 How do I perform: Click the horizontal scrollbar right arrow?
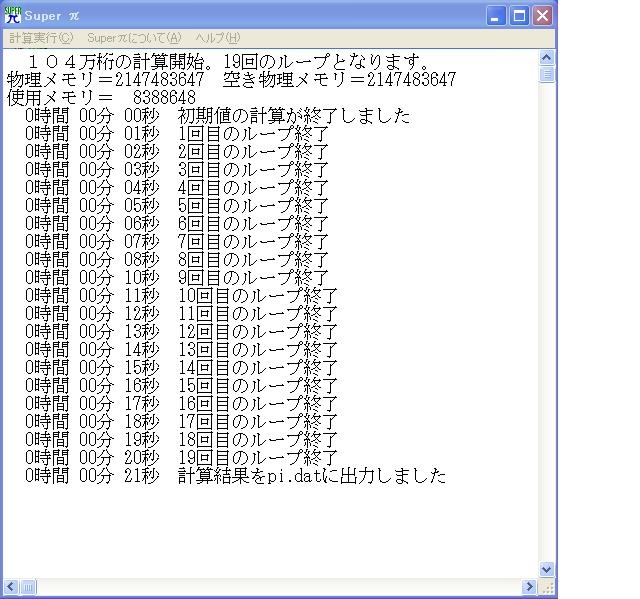click(529, 587)
